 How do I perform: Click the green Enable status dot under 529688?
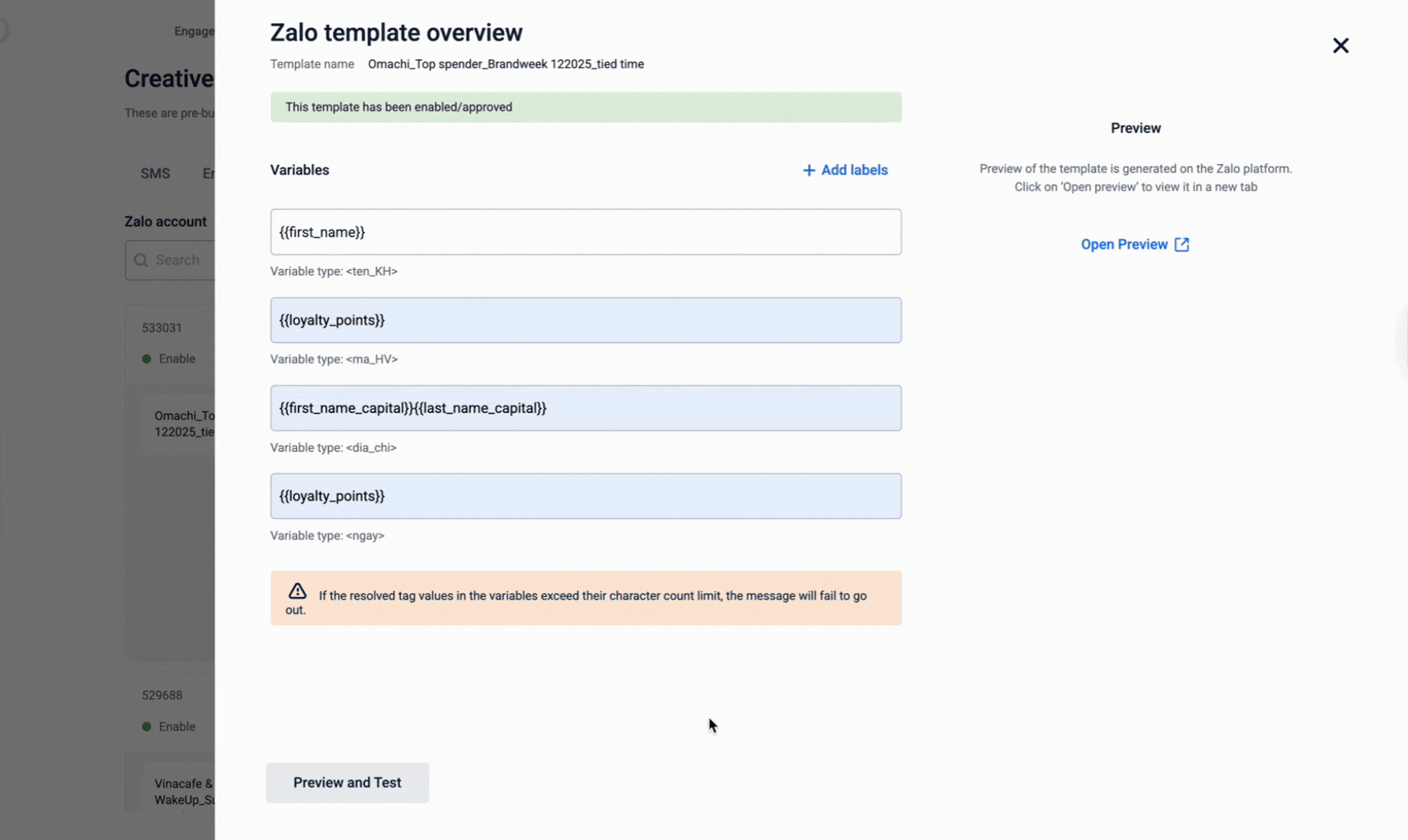[x=146, y=726]
